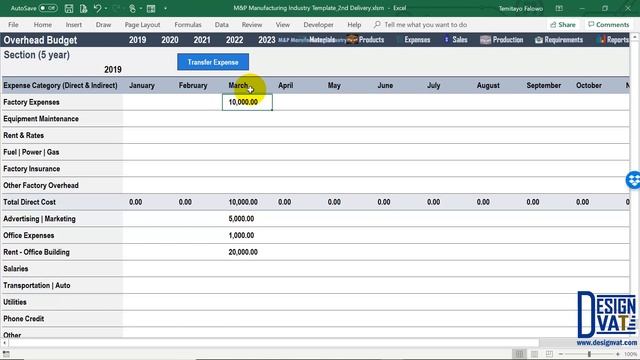
Task: Jump to the 2022 year link
Action: (234, 40)
